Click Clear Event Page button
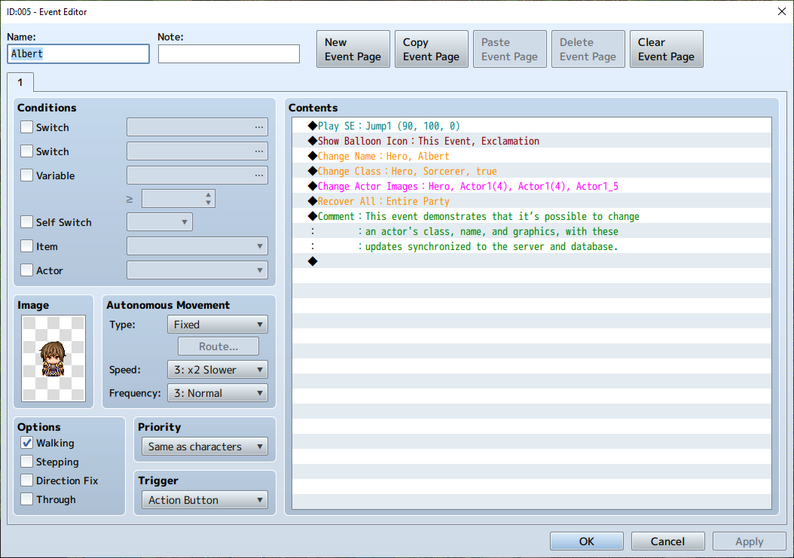 tap(666, 49)
